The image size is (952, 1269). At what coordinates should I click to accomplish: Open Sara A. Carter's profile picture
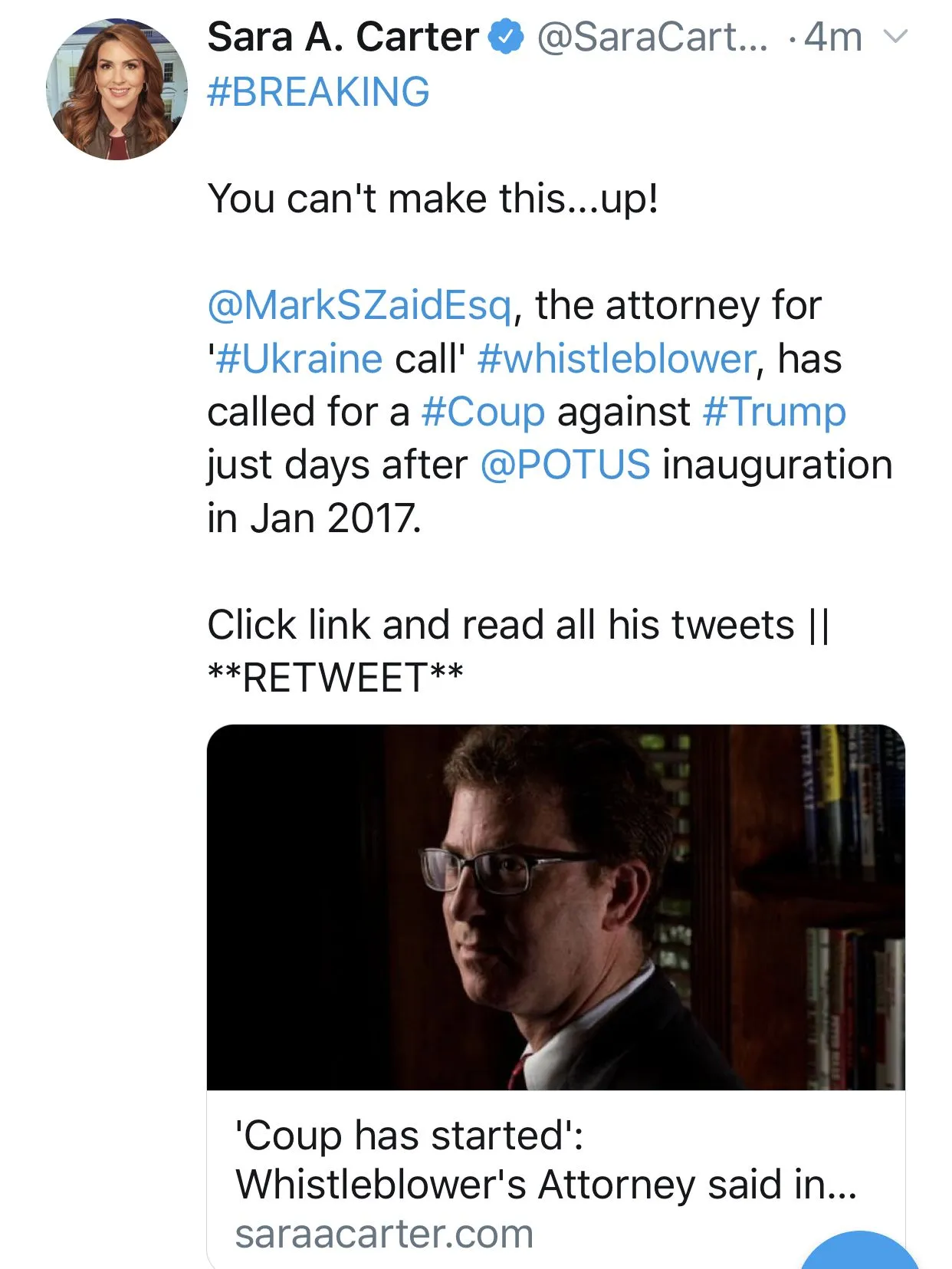tap(117, 90)
